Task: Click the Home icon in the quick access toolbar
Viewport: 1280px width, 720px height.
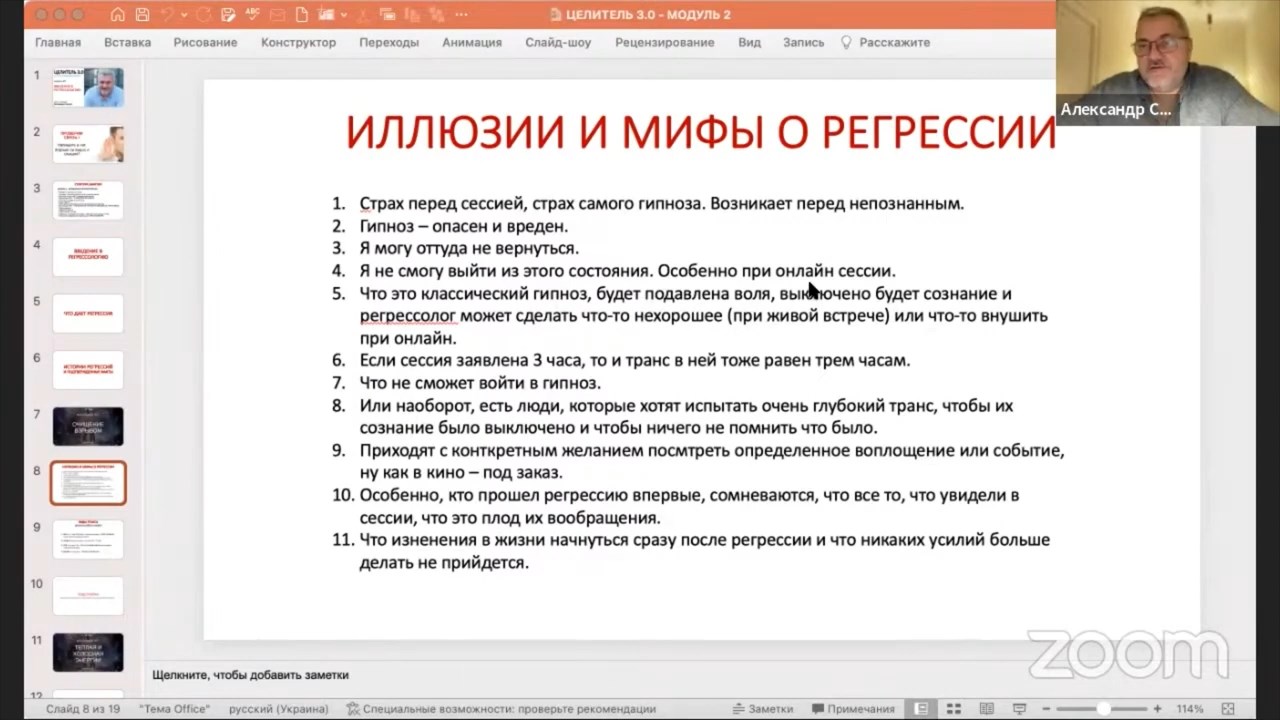Action: pos(118,15)
